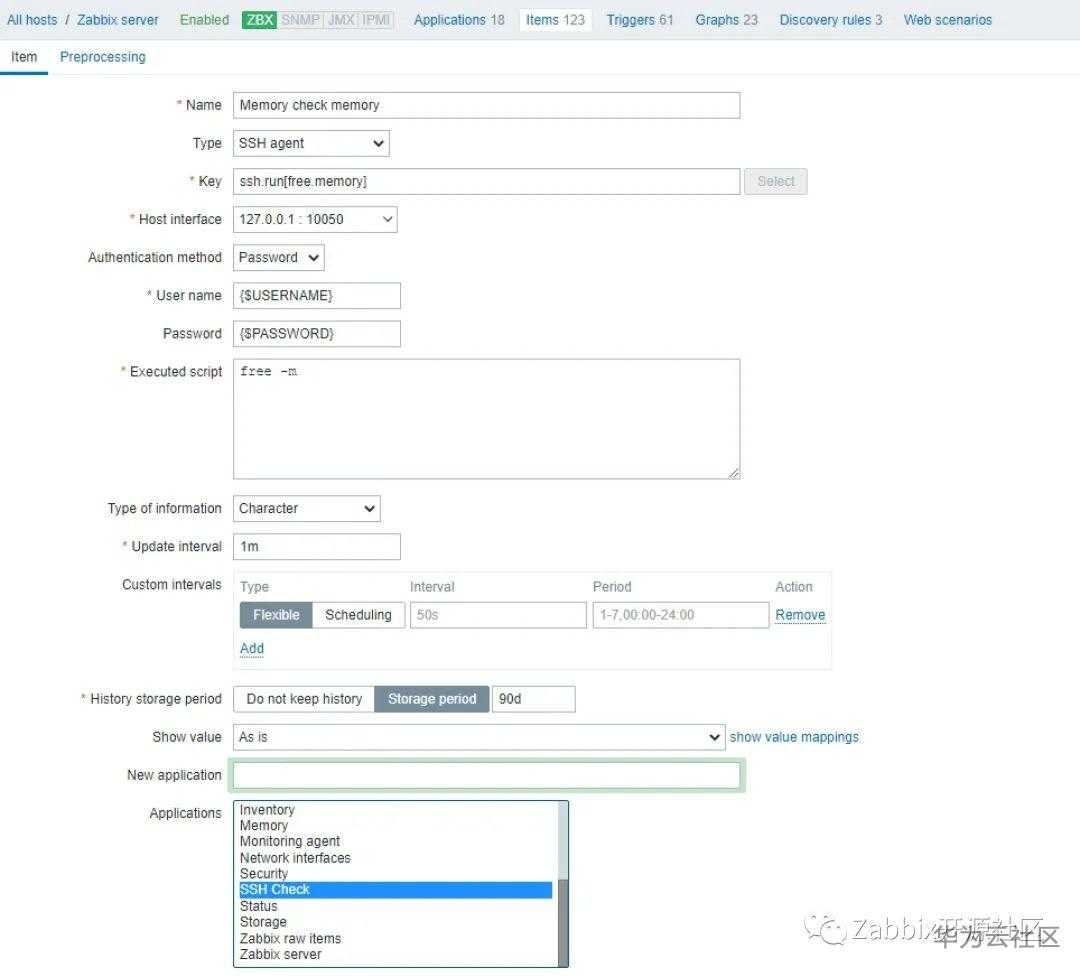The image size is (1080, 977).
Task: Choose Storage period history option
Action: 432,699
